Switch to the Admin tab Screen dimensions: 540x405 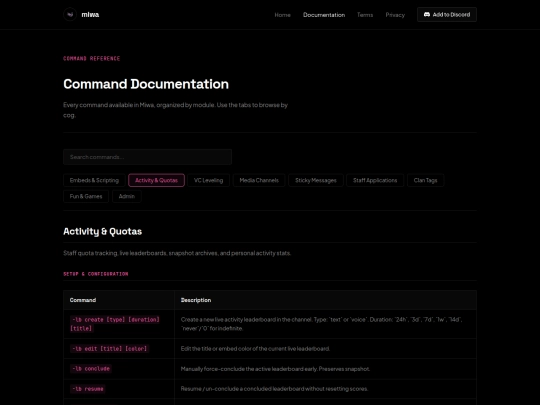[127, 196]
